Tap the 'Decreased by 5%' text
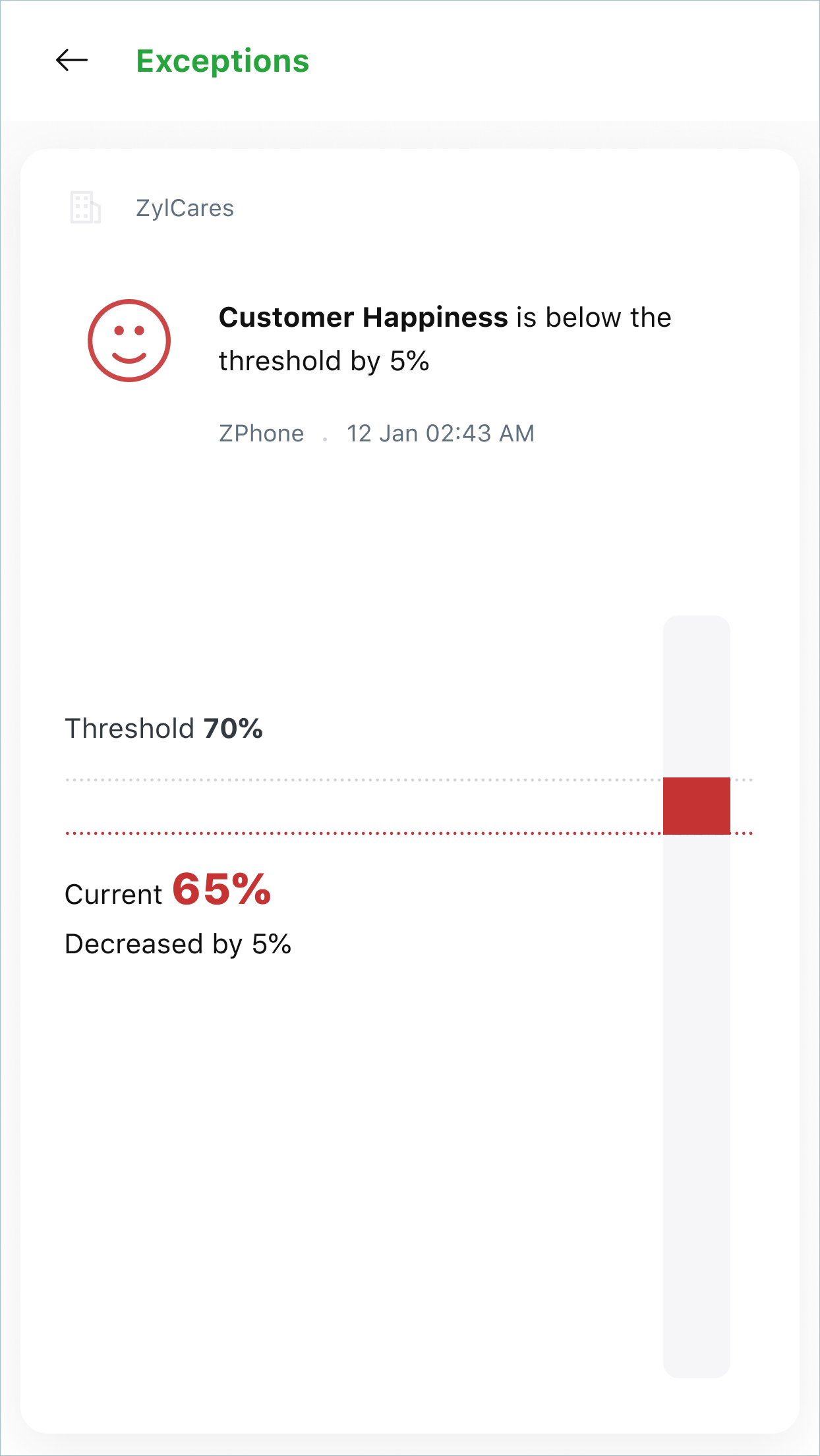 click(178, 944)
